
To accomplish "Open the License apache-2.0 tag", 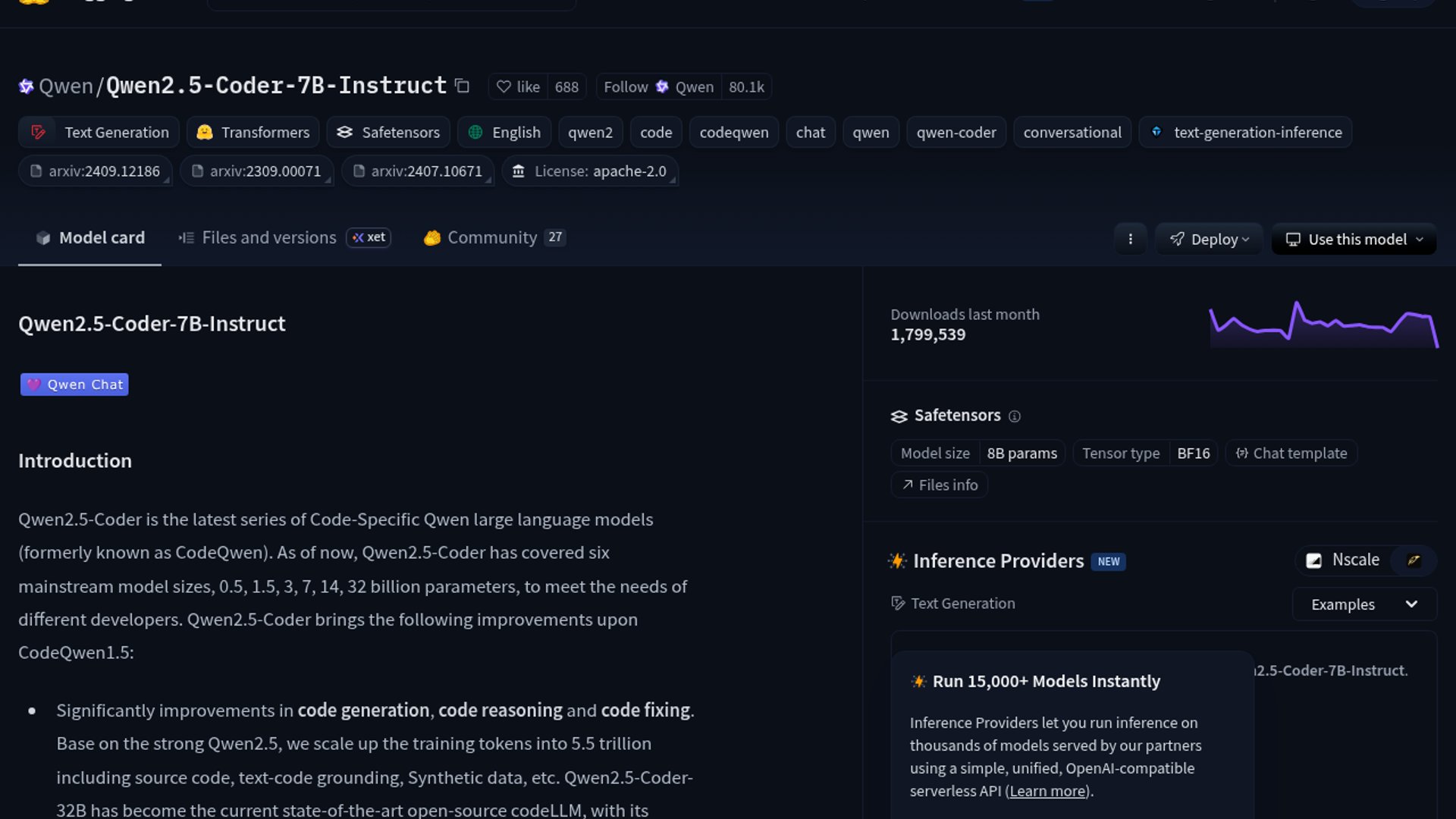I will tap(590, 171).
